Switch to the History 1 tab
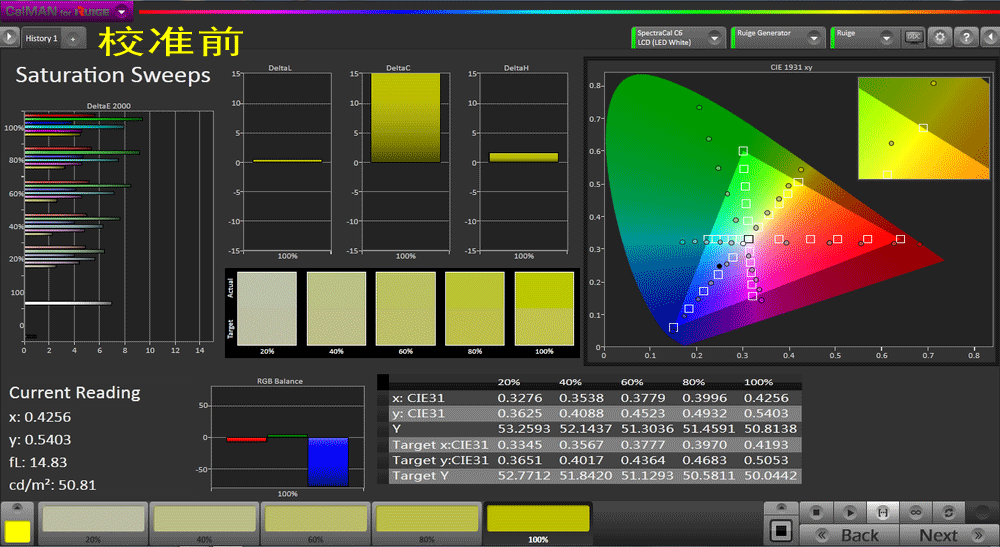Screen dimensions: 1000x547 coord(41,38)
